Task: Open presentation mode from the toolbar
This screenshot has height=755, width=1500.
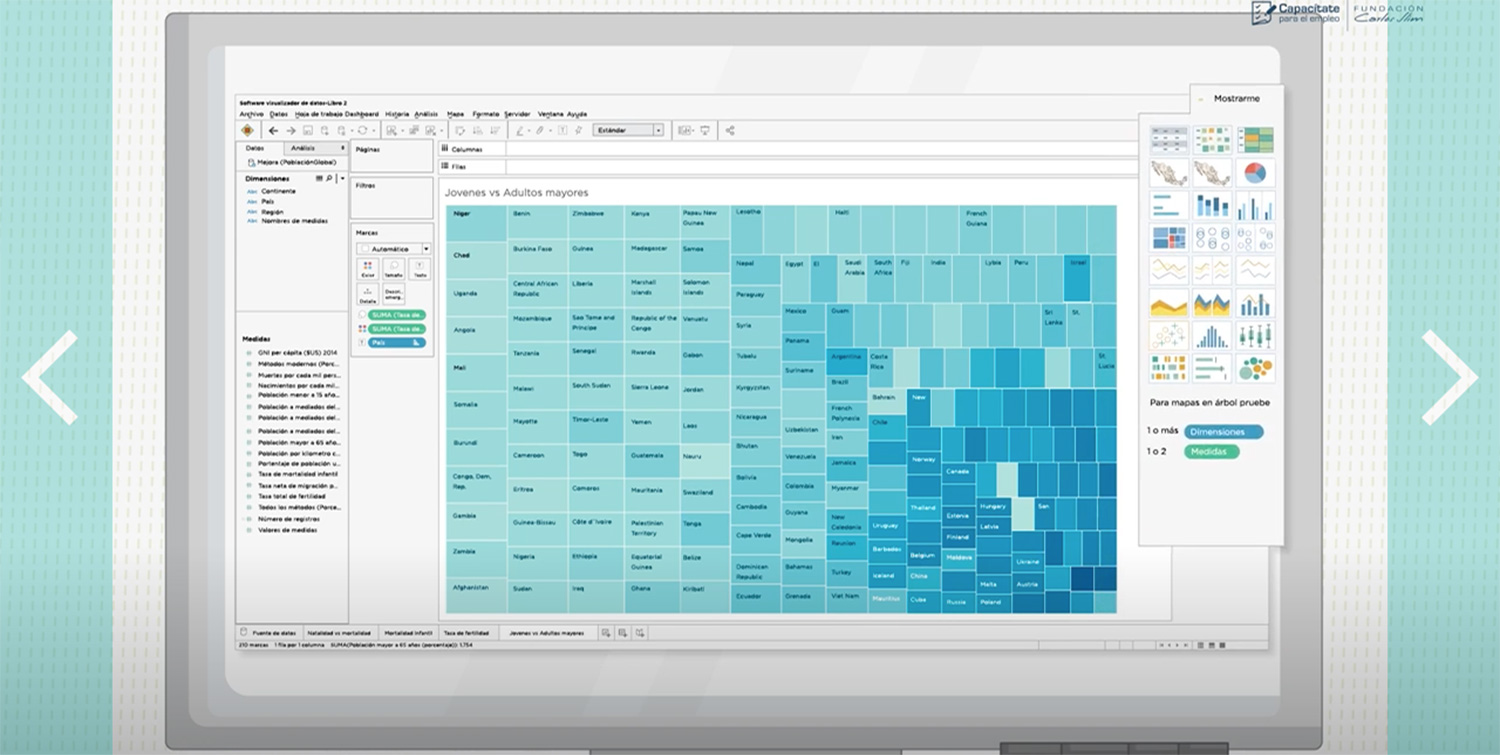Action: pos(705,131)
